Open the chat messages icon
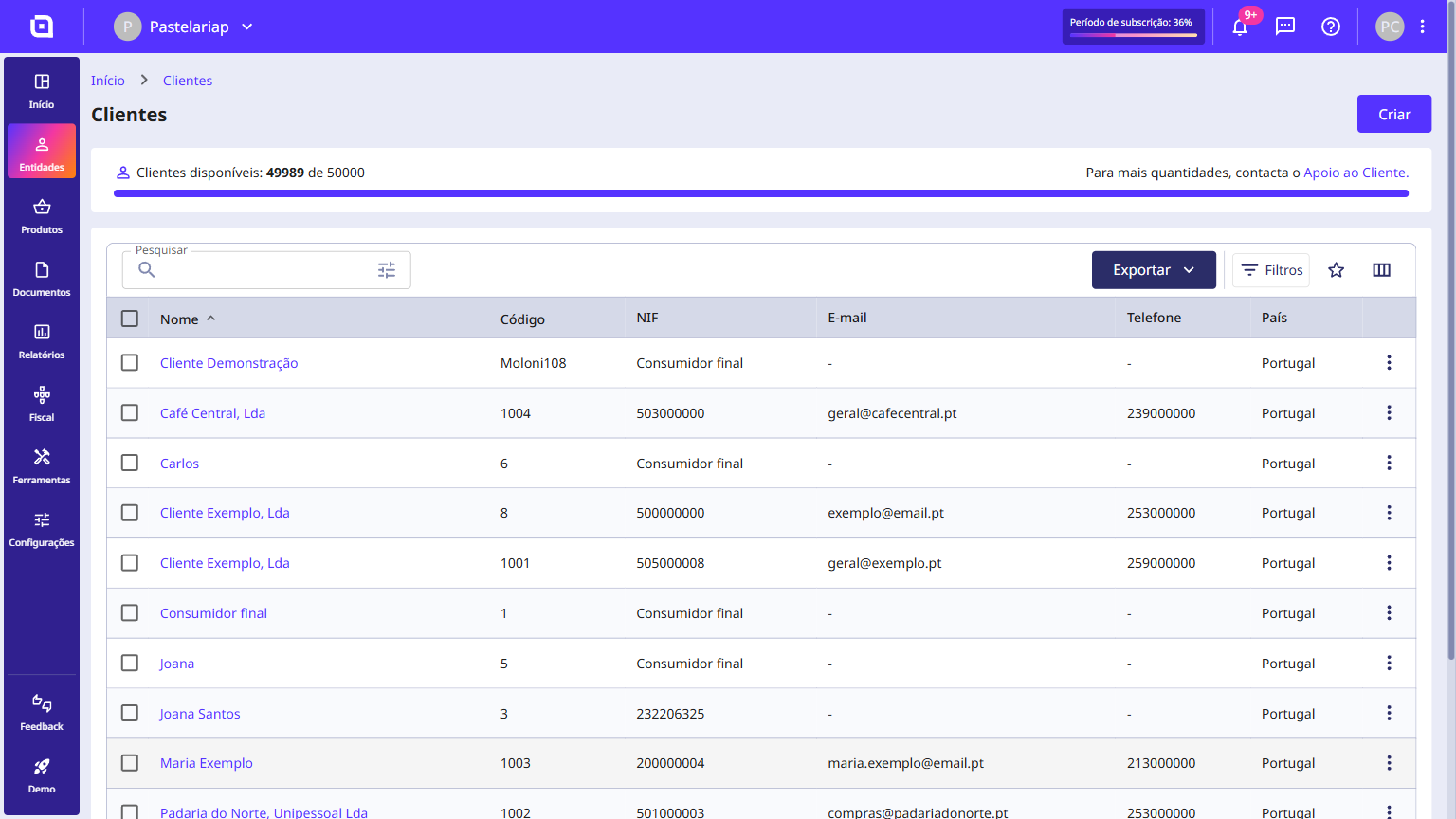Image resolution: width=1456 pixels, height=819 pixels. 1285,27
